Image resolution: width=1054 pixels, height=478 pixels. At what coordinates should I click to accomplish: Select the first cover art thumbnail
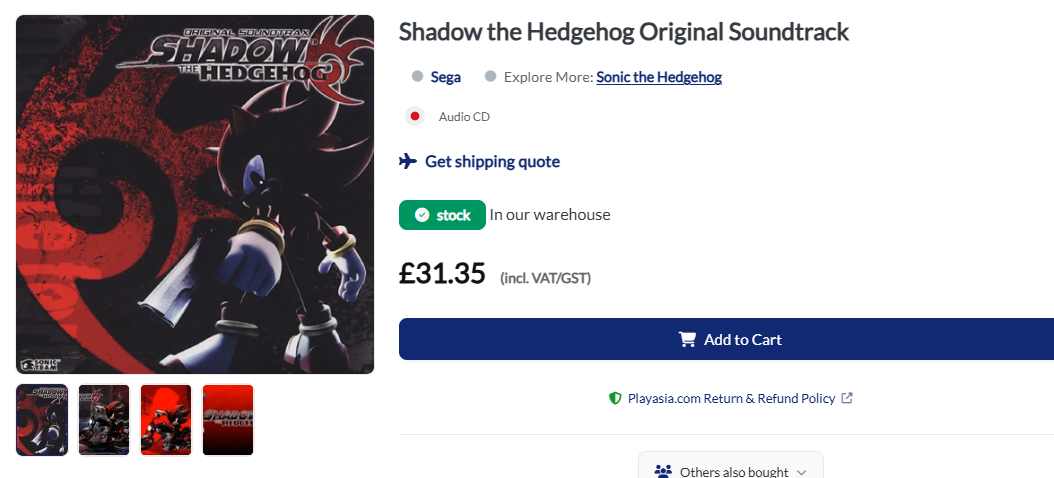pos(42,420)
